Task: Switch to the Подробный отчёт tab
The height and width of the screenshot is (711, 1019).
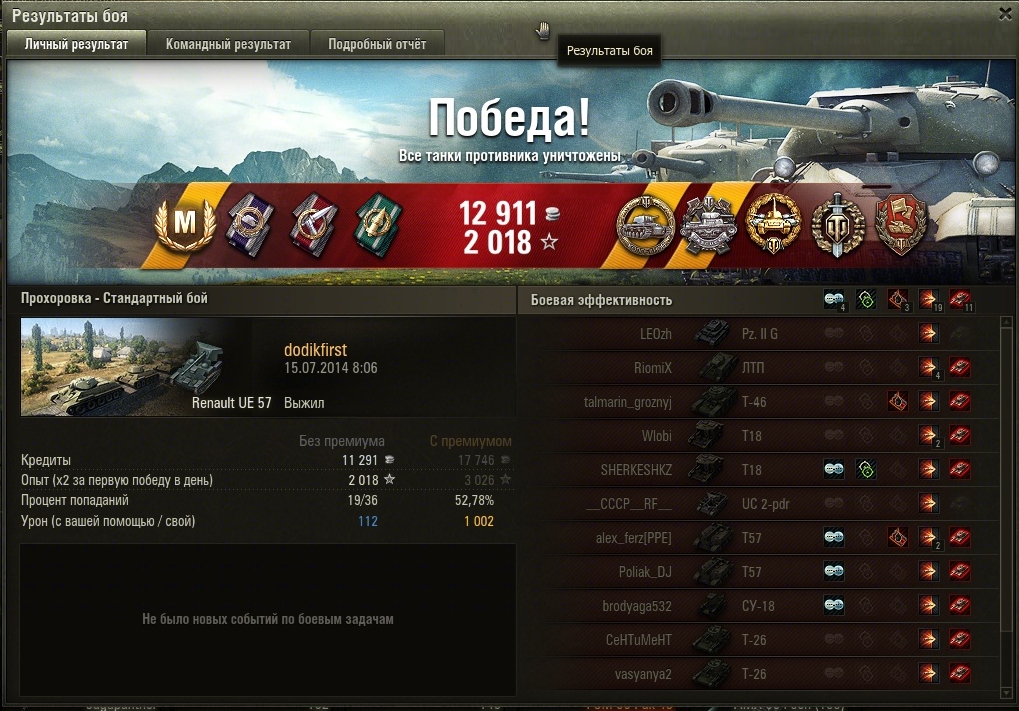Action: click(x=377, y=44)
